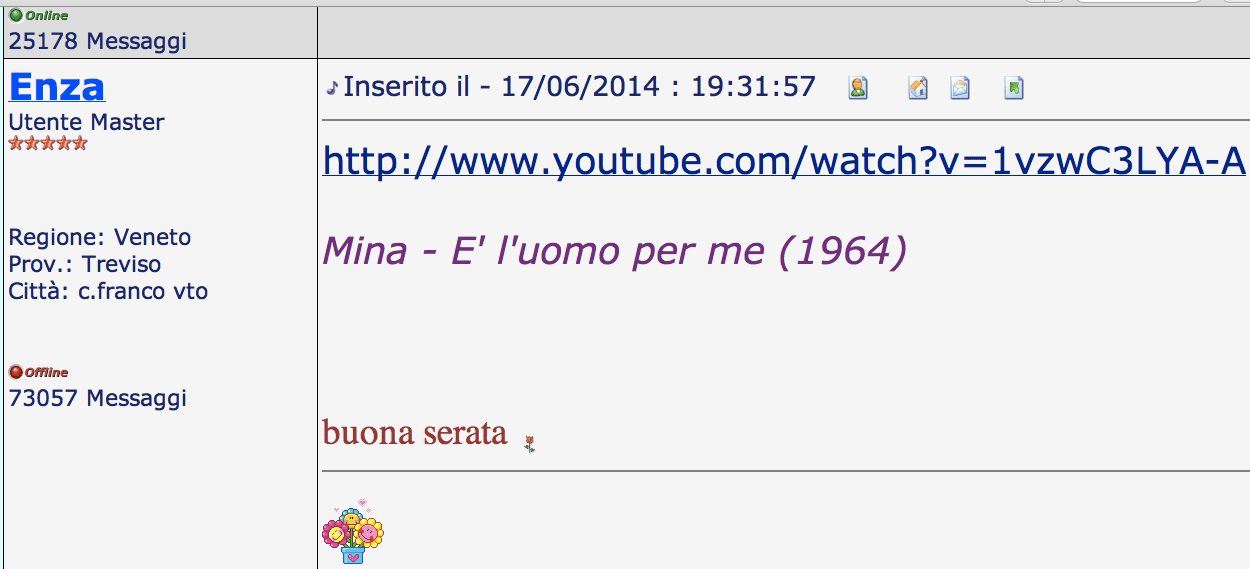
Task: Open the YouTube watch link
Action: click(785, 160)
